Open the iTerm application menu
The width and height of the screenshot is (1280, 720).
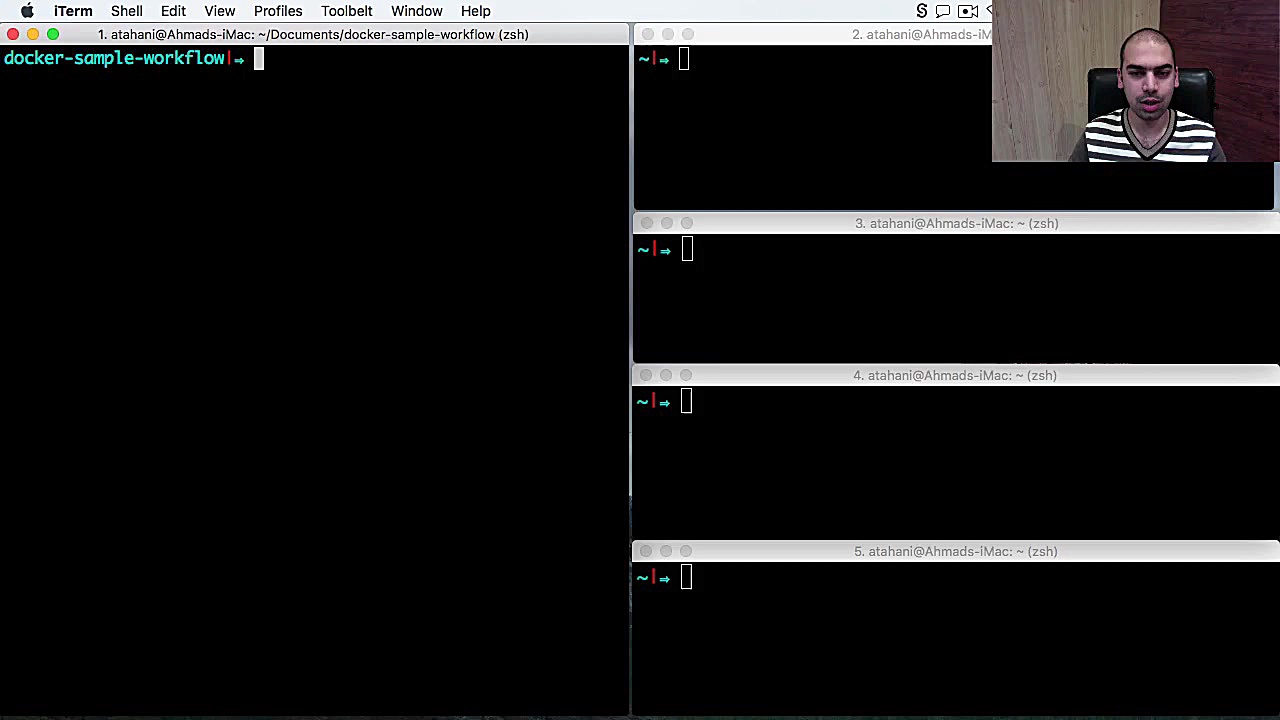73,11
